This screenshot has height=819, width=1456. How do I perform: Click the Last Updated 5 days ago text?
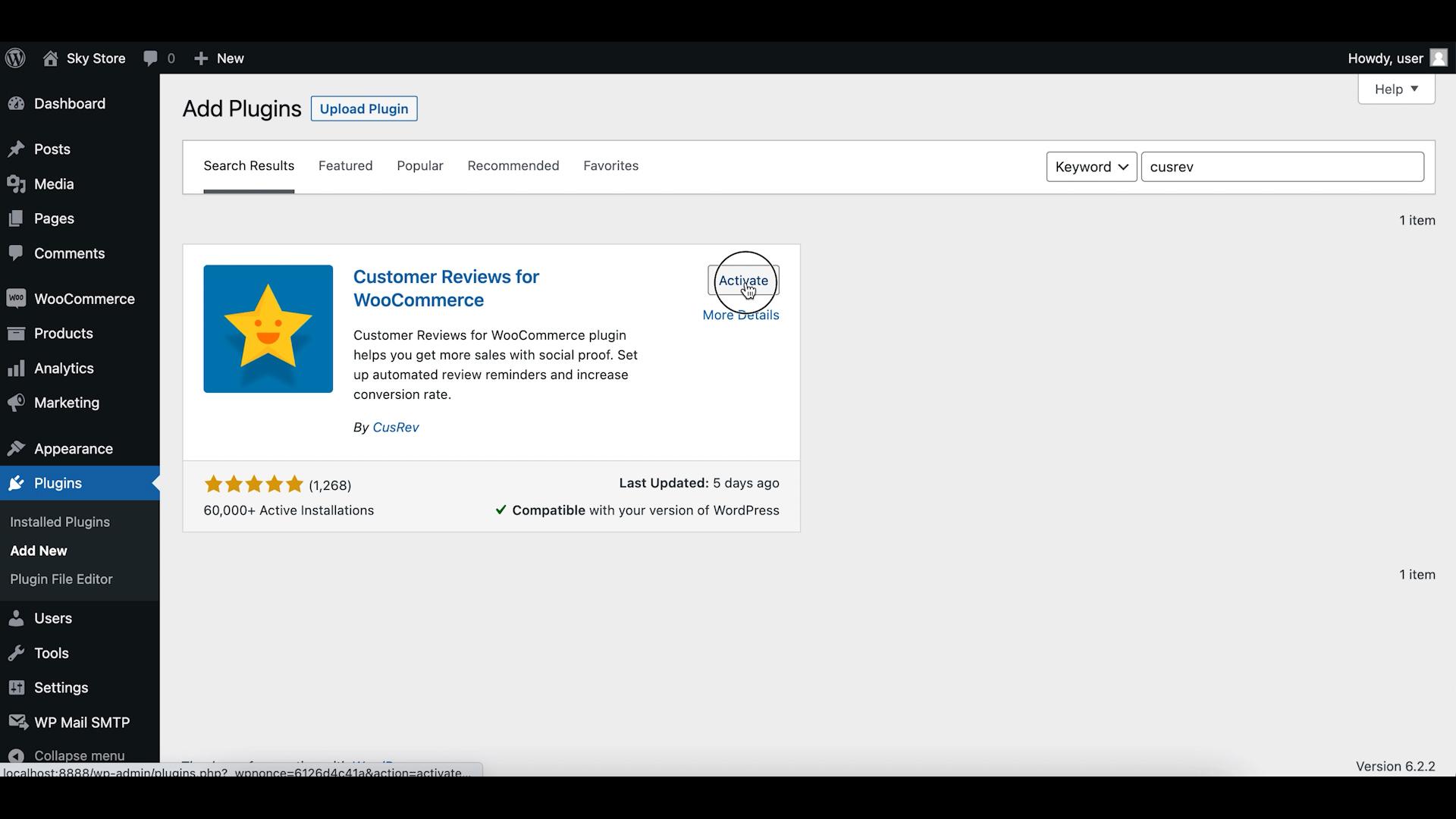pyautogui.click(x=699, y=483)
